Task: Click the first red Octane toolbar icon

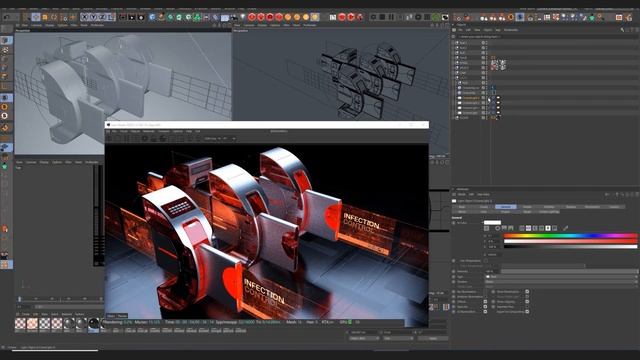Action: pos(252,17)
